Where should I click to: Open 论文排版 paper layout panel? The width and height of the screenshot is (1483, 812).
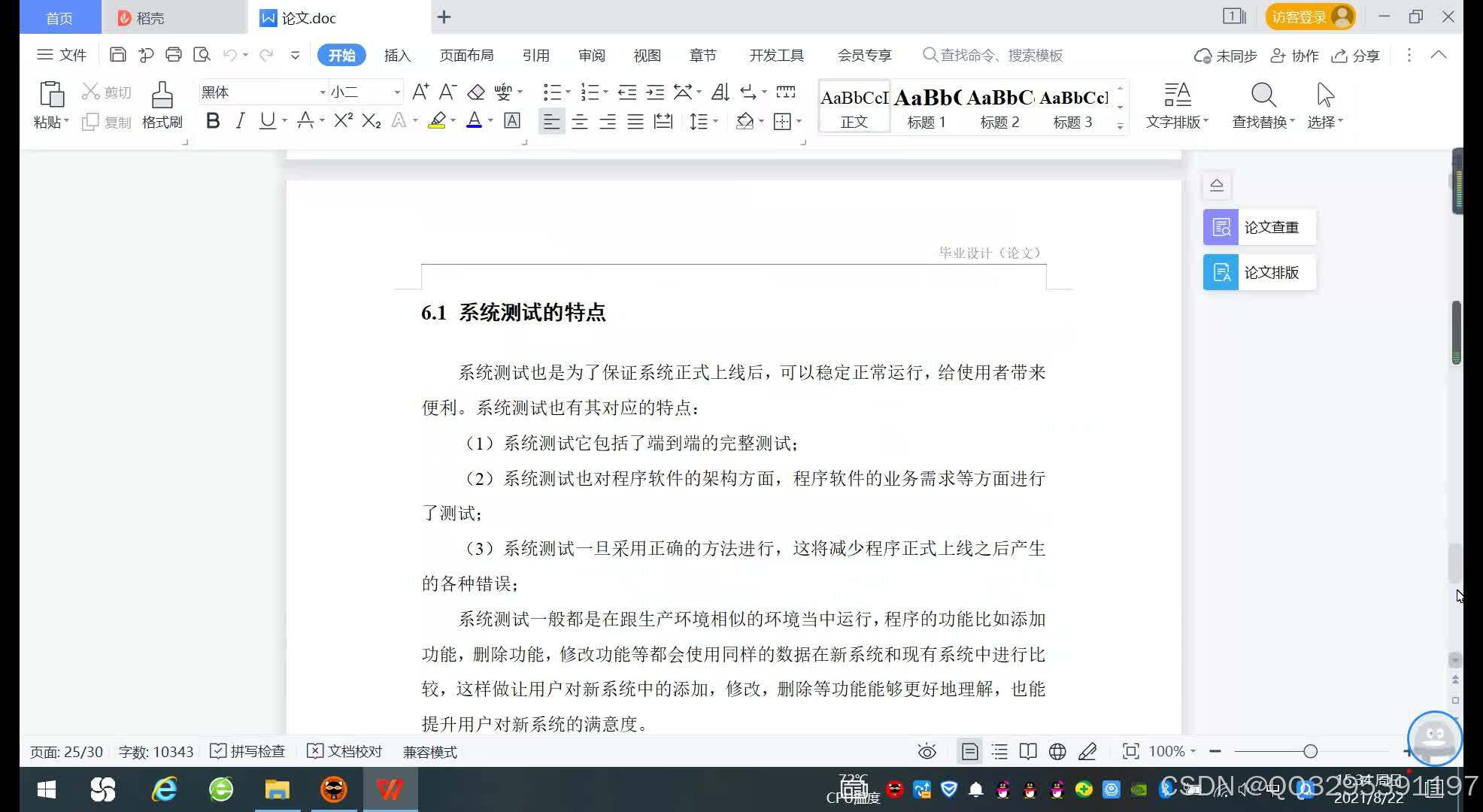click(1260, 272)
